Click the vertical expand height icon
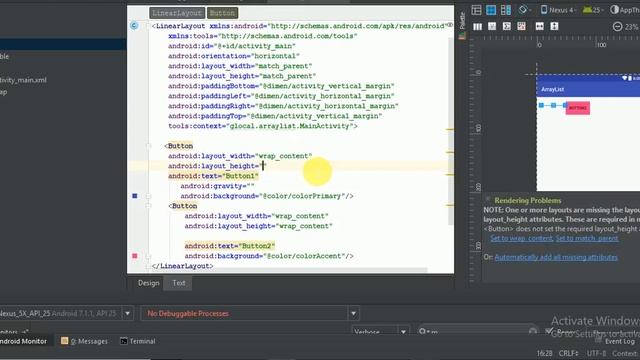The width and height of the screenshot is (640, 360). point(554,27)
